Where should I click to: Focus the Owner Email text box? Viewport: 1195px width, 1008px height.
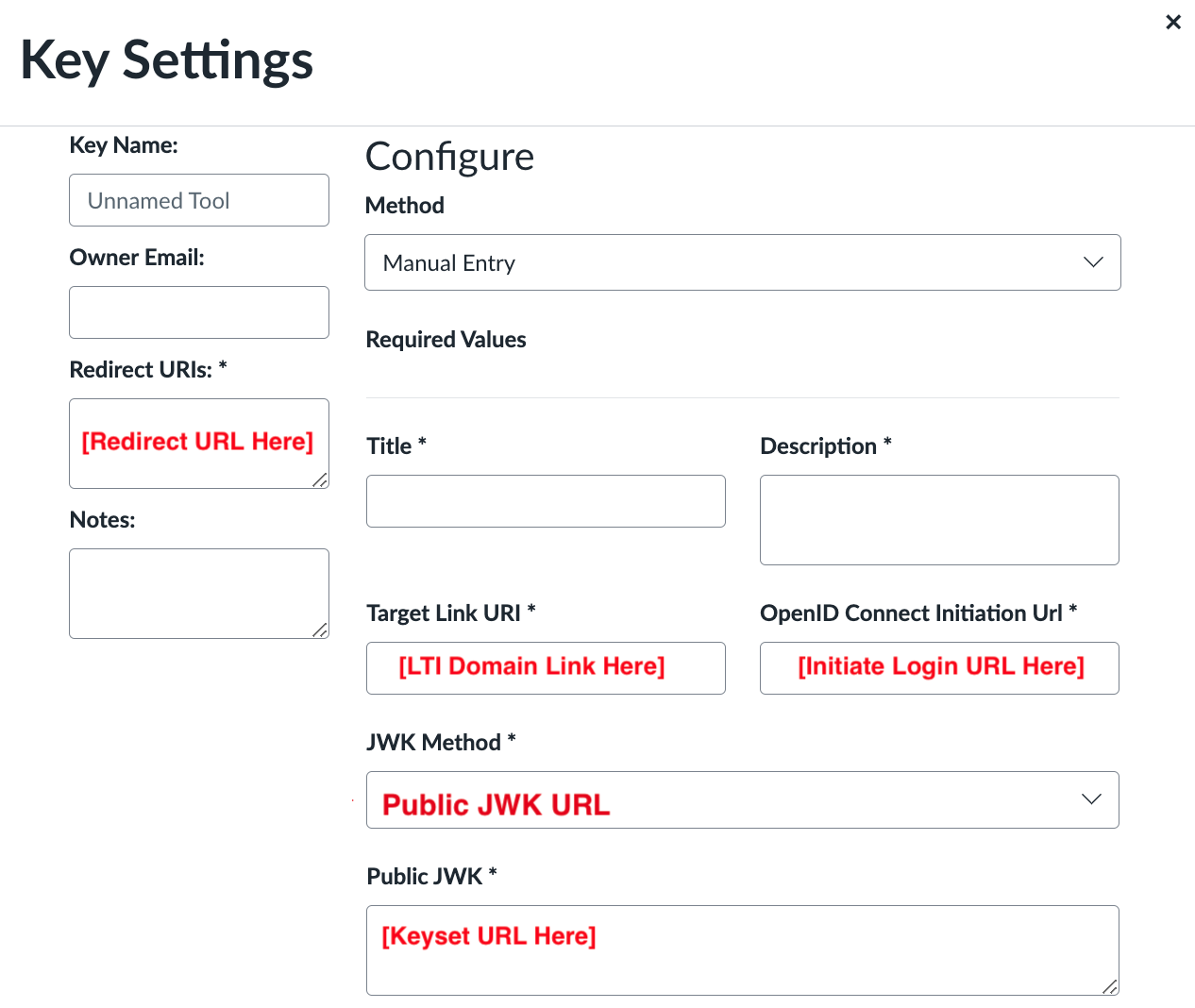point(199,312)
